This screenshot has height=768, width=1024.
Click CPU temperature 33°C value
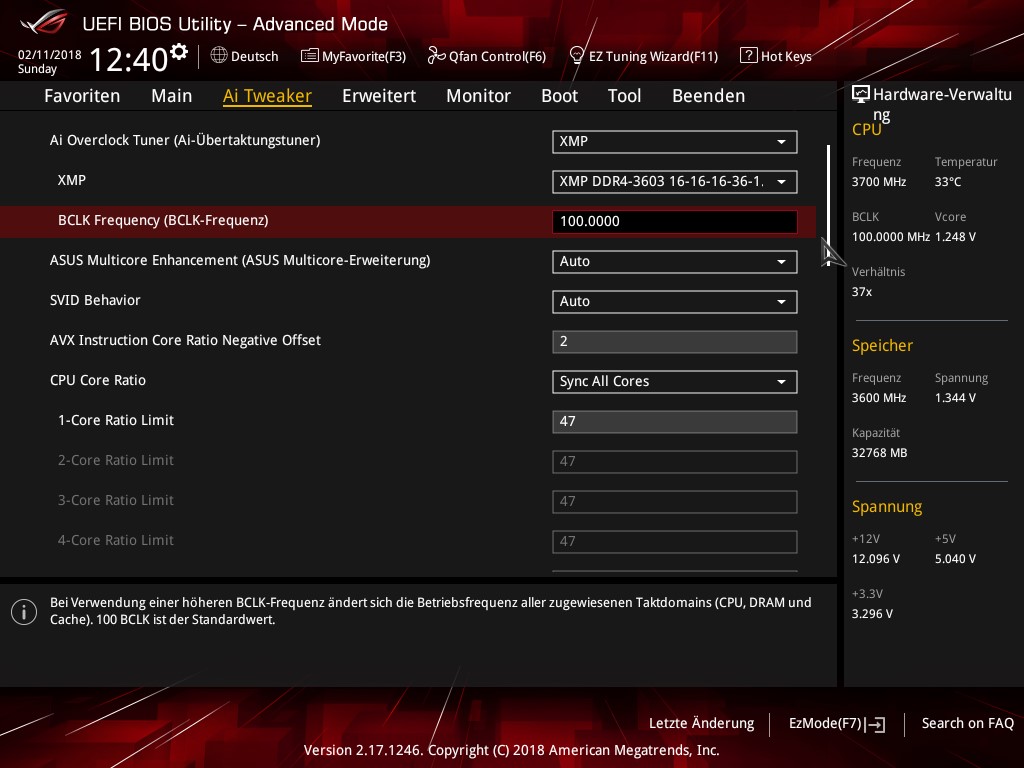[948, 182]
